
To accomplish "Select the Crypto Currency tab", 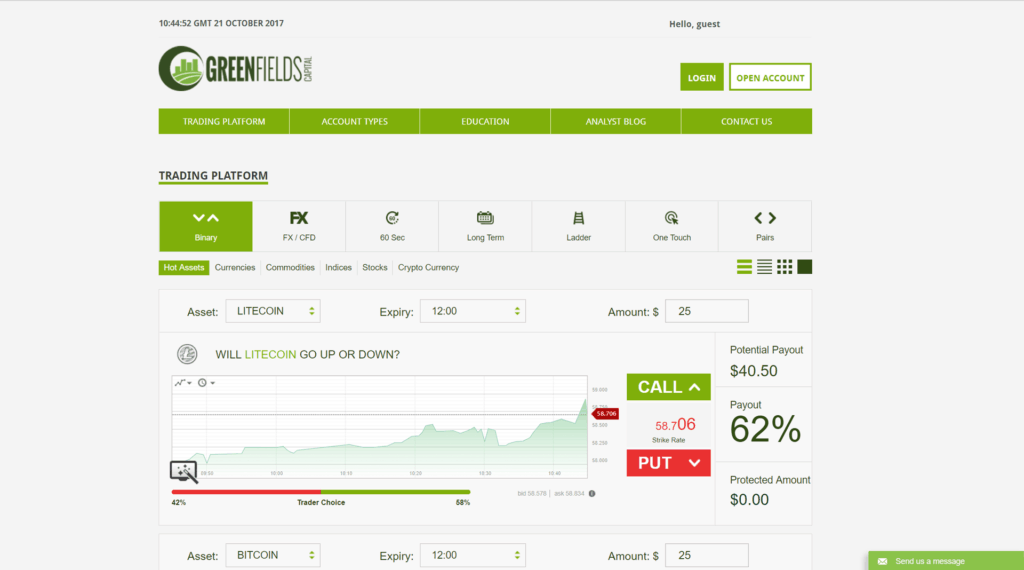I will coord(428,268).
